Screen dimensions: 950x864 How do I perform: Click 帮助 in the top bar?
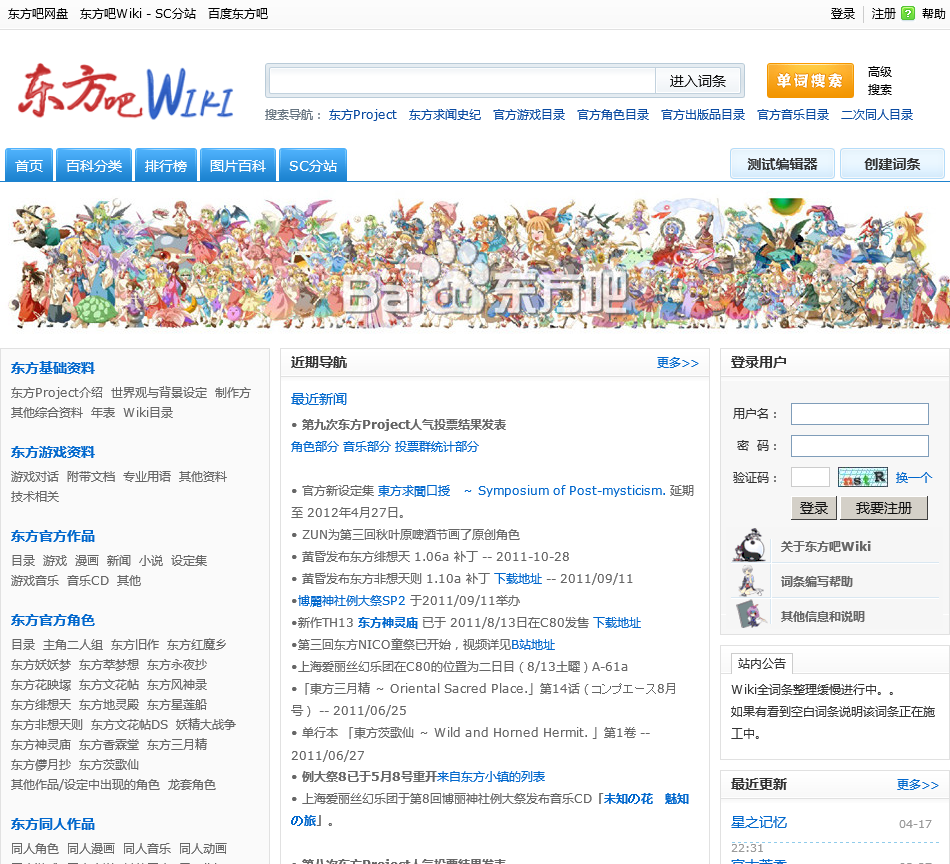click(933, 13)
